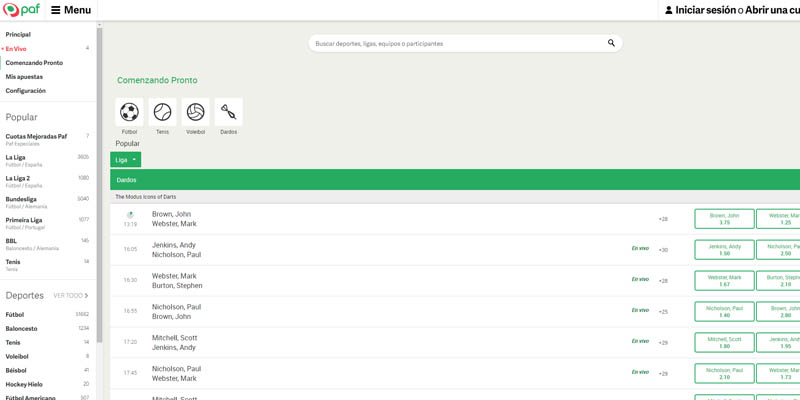The width and height of the screenshot is (800, 400).
Task: Bet on Jenkins, Andy at 1.50
Action: [x=724, y=250]
